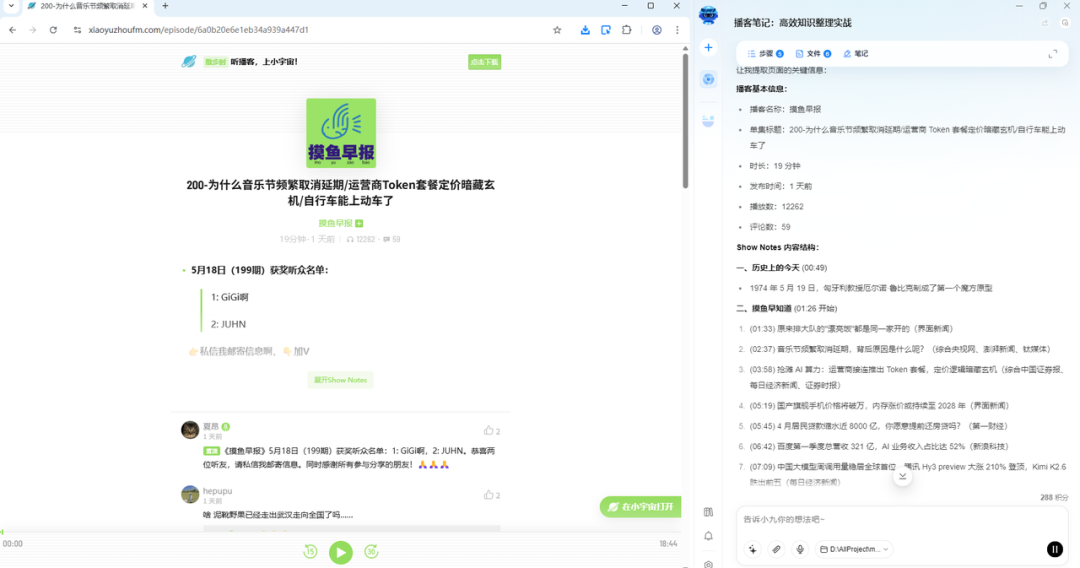Reload the xiaoyuzhoufm page
This screenshot has width=1080, height=568.
[x=53, y=30]
